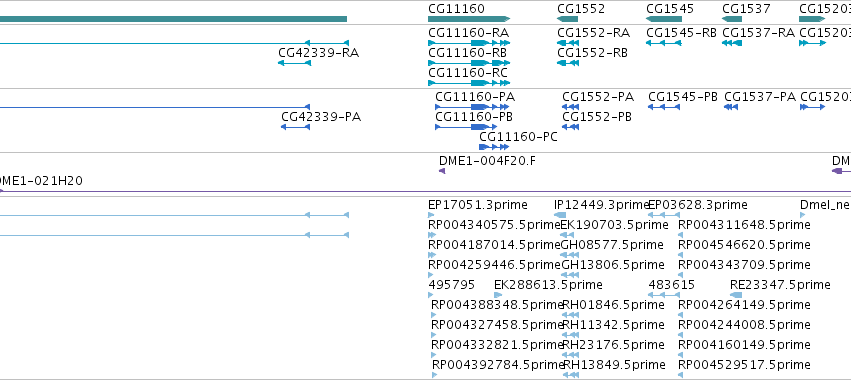The width and height of the screenshot is (851, 380).
Task: Select the teal CG1545 gene arrow glyph
Action: [663, 19]
